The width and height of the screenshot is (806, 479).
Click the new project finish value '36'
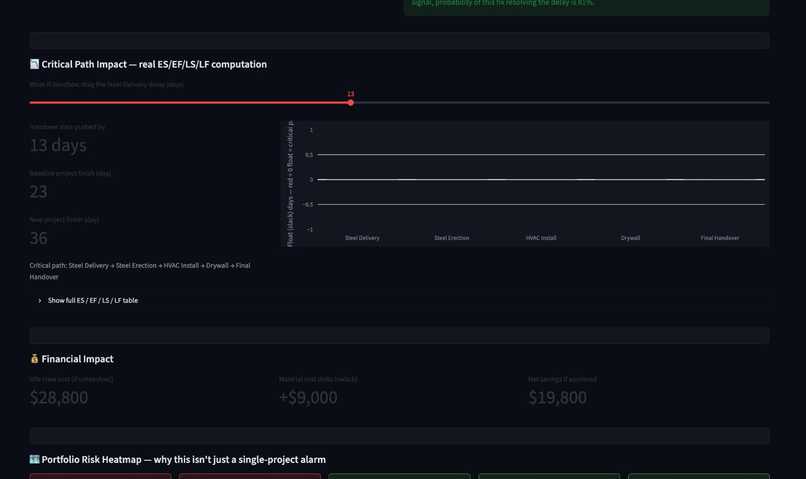pos(39,238)
